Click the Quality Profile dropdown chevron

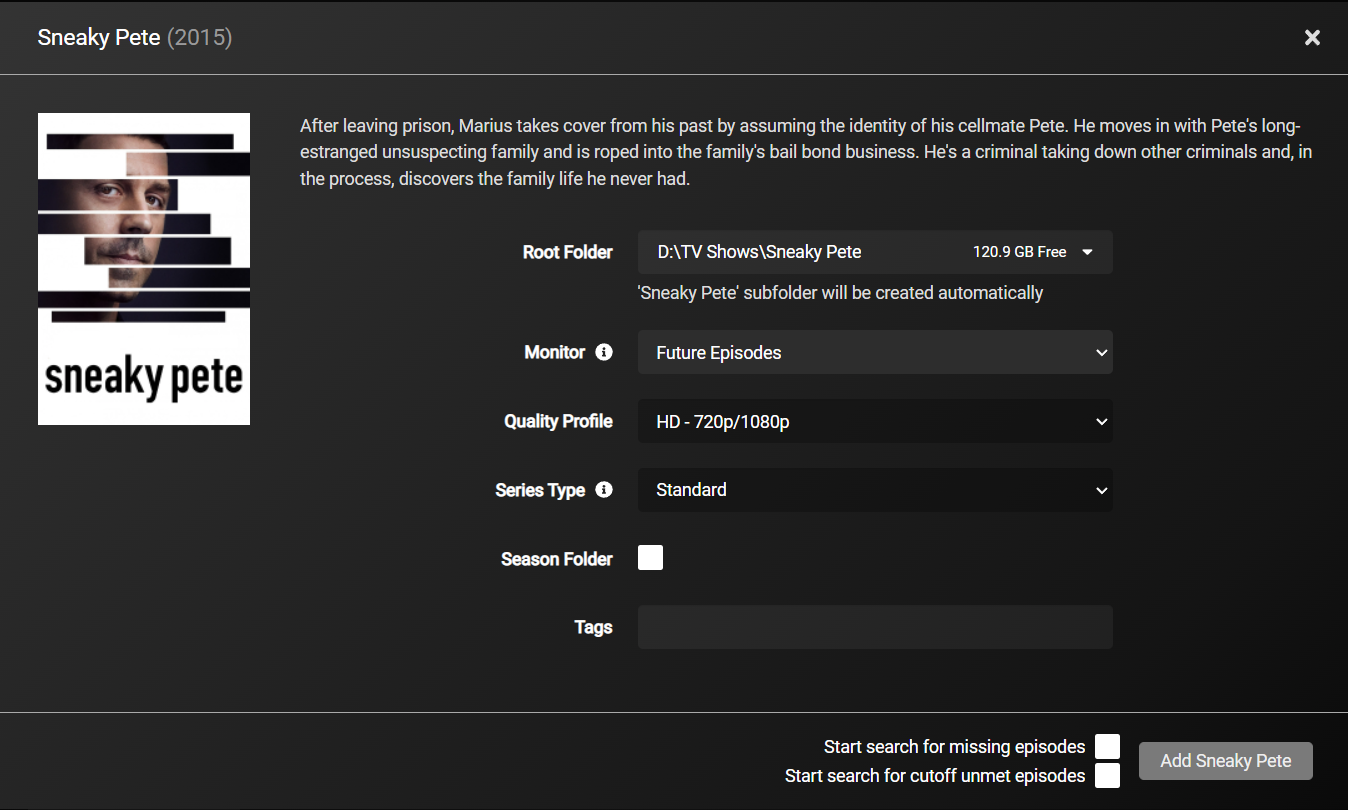(1101, 422)
